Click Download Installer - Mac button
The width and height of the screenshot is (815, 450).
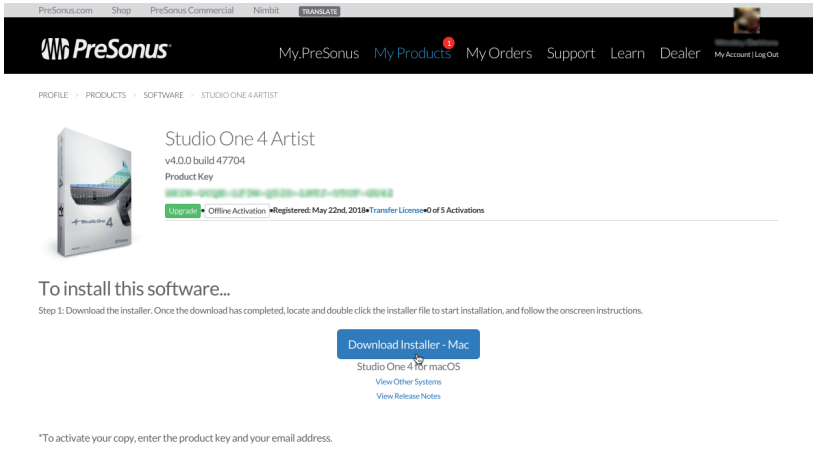coord(408,344)
